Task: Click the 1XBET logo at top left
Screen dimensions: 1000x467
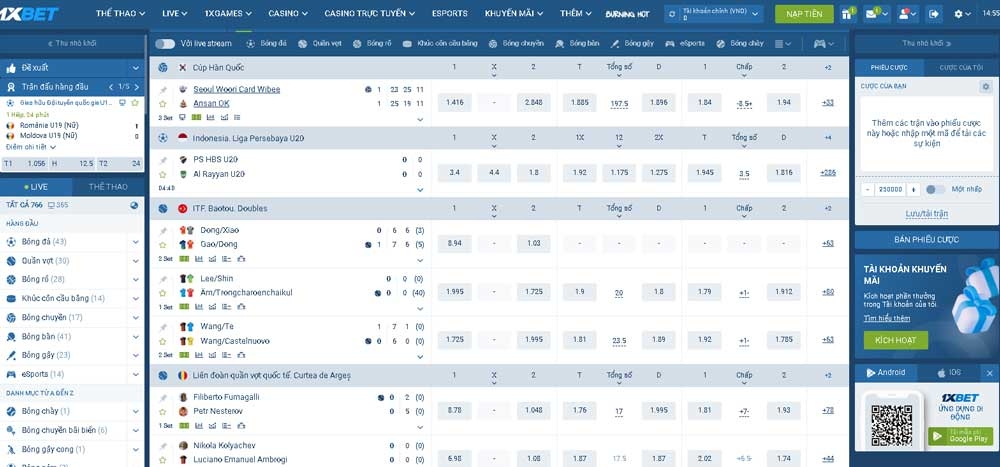Action: click(30, 13)
